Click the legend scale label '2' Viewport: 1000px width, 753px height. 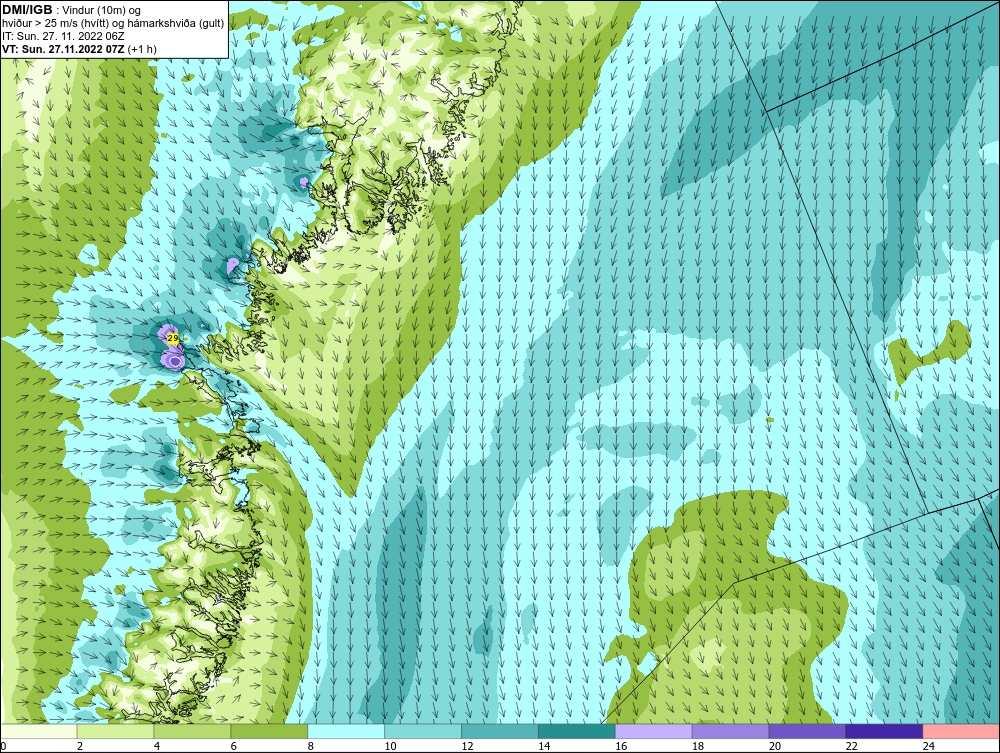80,746
